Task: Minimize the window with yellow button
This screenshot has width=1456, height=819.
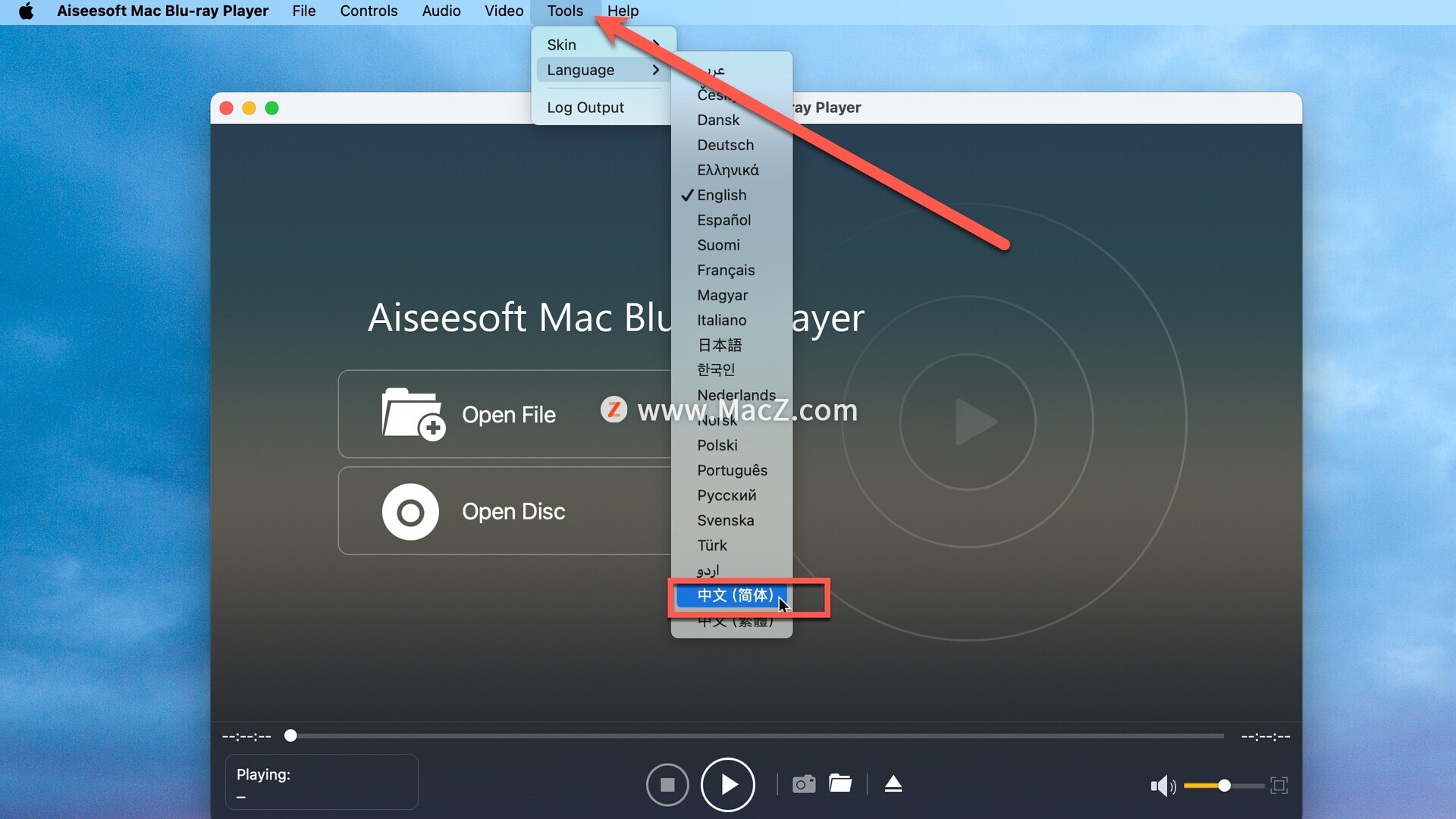Action: pos(249,108)
